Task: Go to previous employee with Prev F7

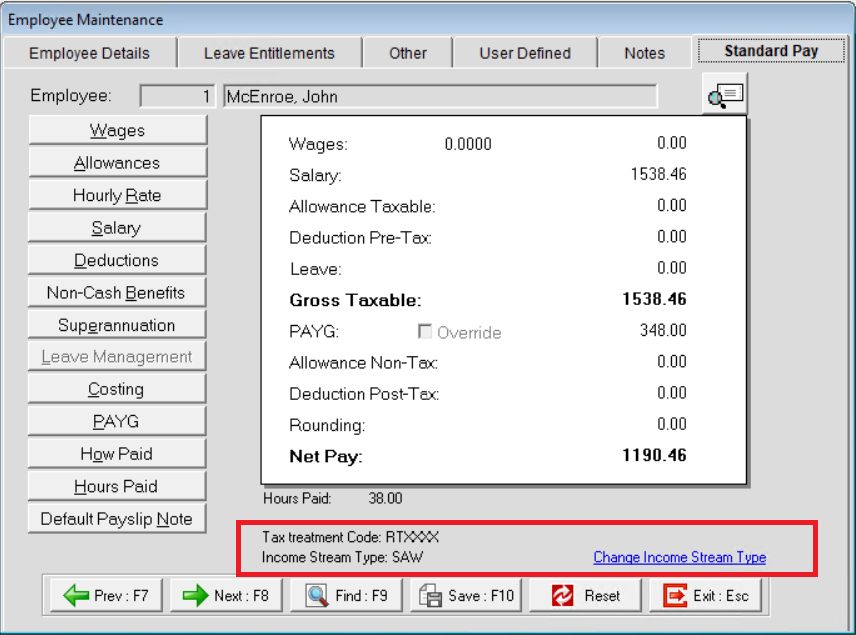Action: click(107, 596)
